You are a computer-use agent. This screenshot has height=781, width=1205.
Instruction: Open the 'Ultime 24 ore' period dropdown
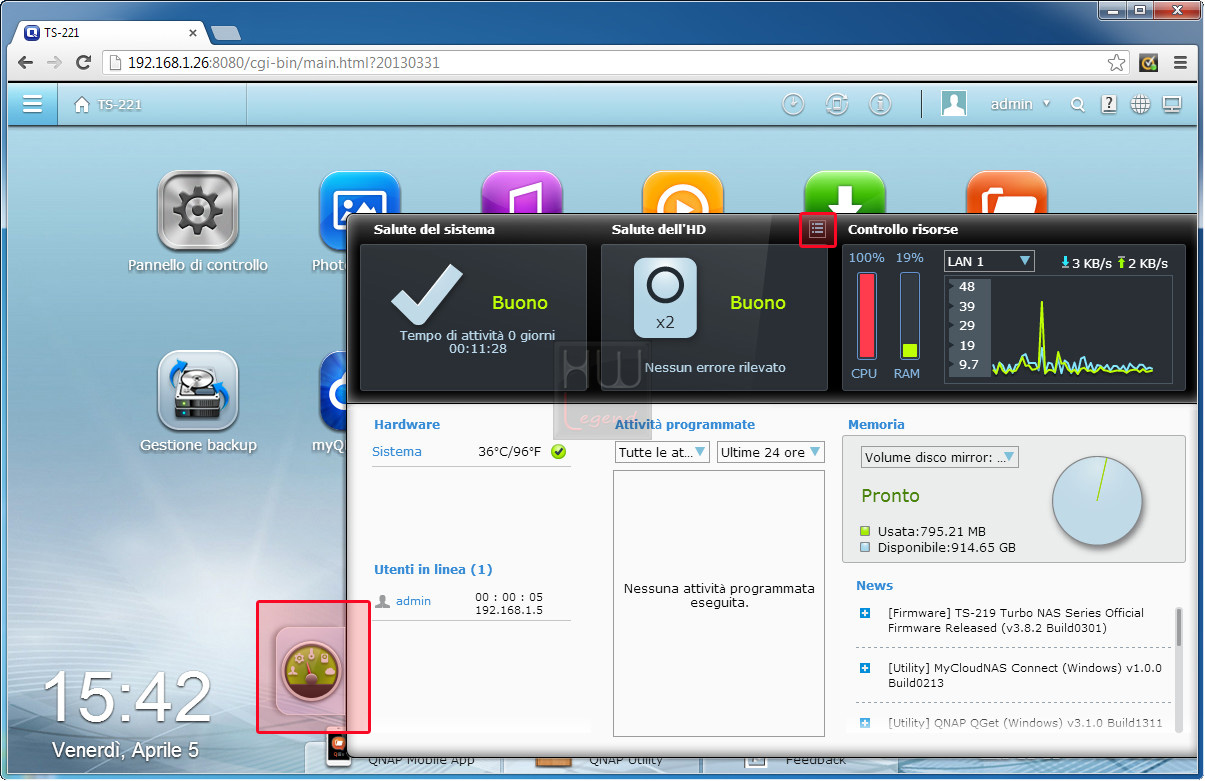pos(771,452)
